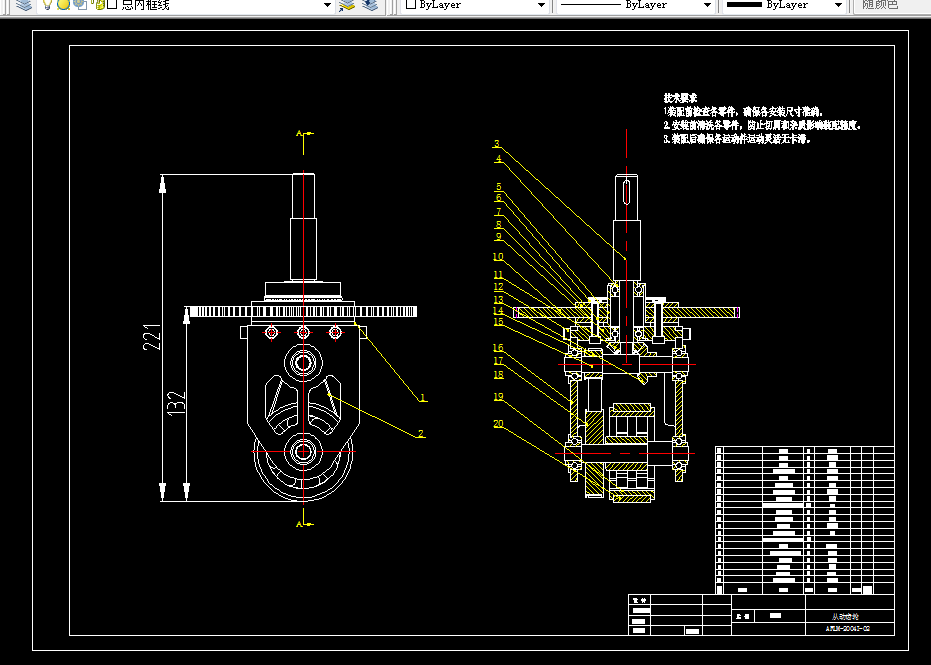Click part callout number 10
This screenshot has height=665, width=931.
498,256
